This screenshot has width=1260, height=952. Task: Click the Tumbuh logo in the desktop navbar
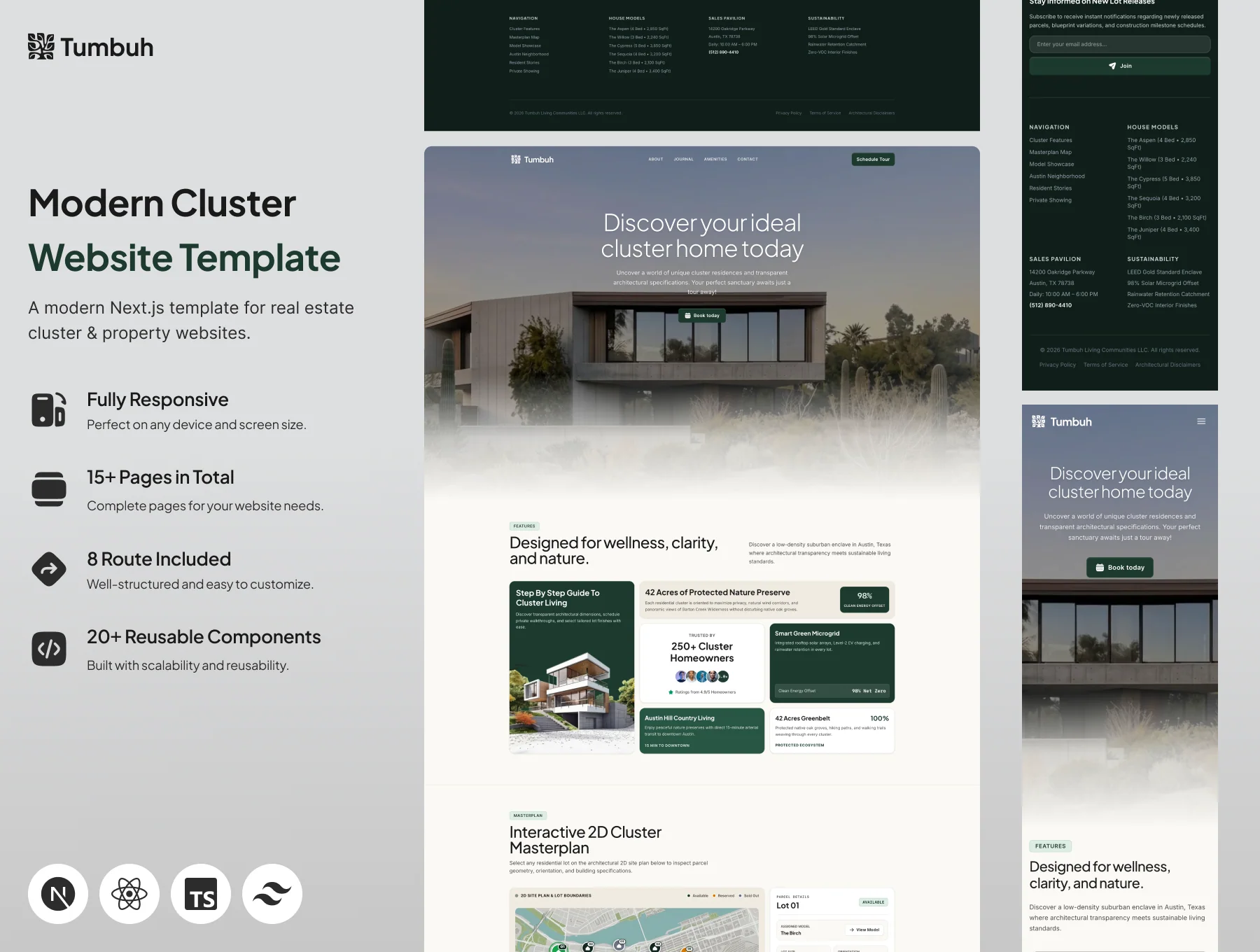coord(532,160)
